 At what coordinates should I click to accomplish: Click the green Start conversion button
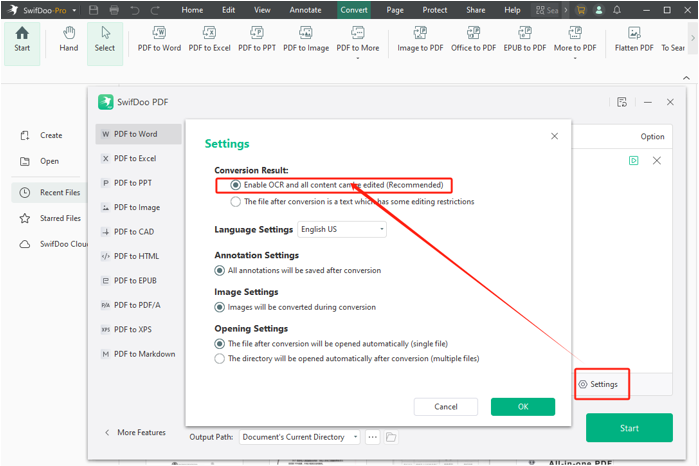629,428
